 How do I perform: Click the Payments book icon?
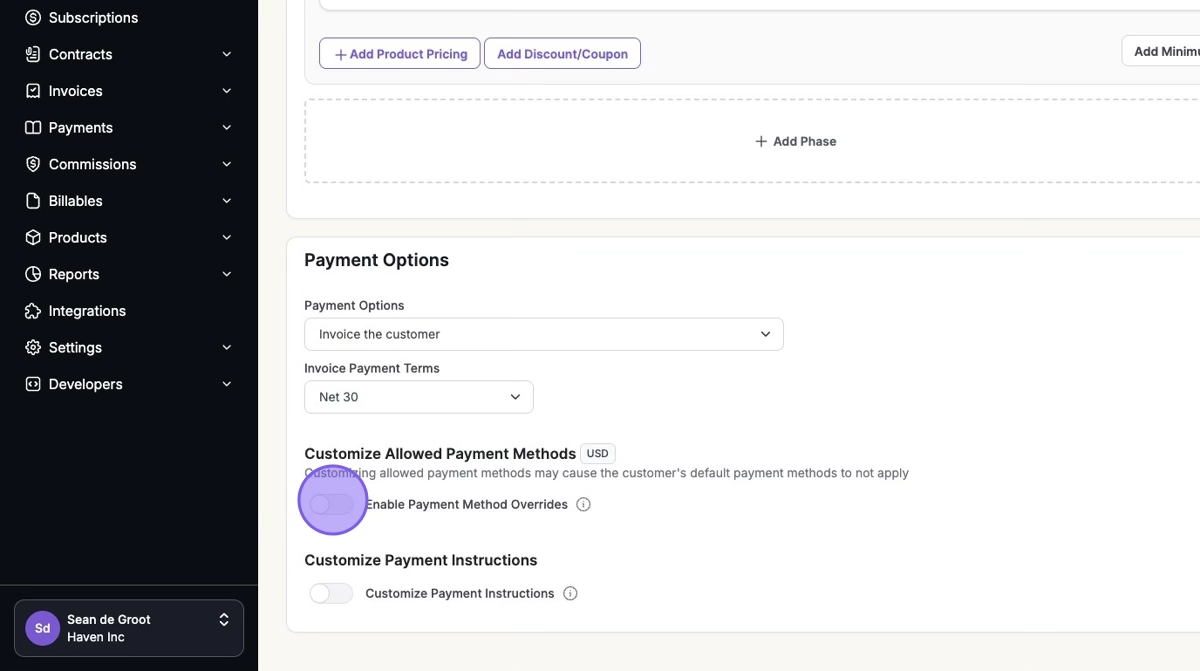(33, 128)
